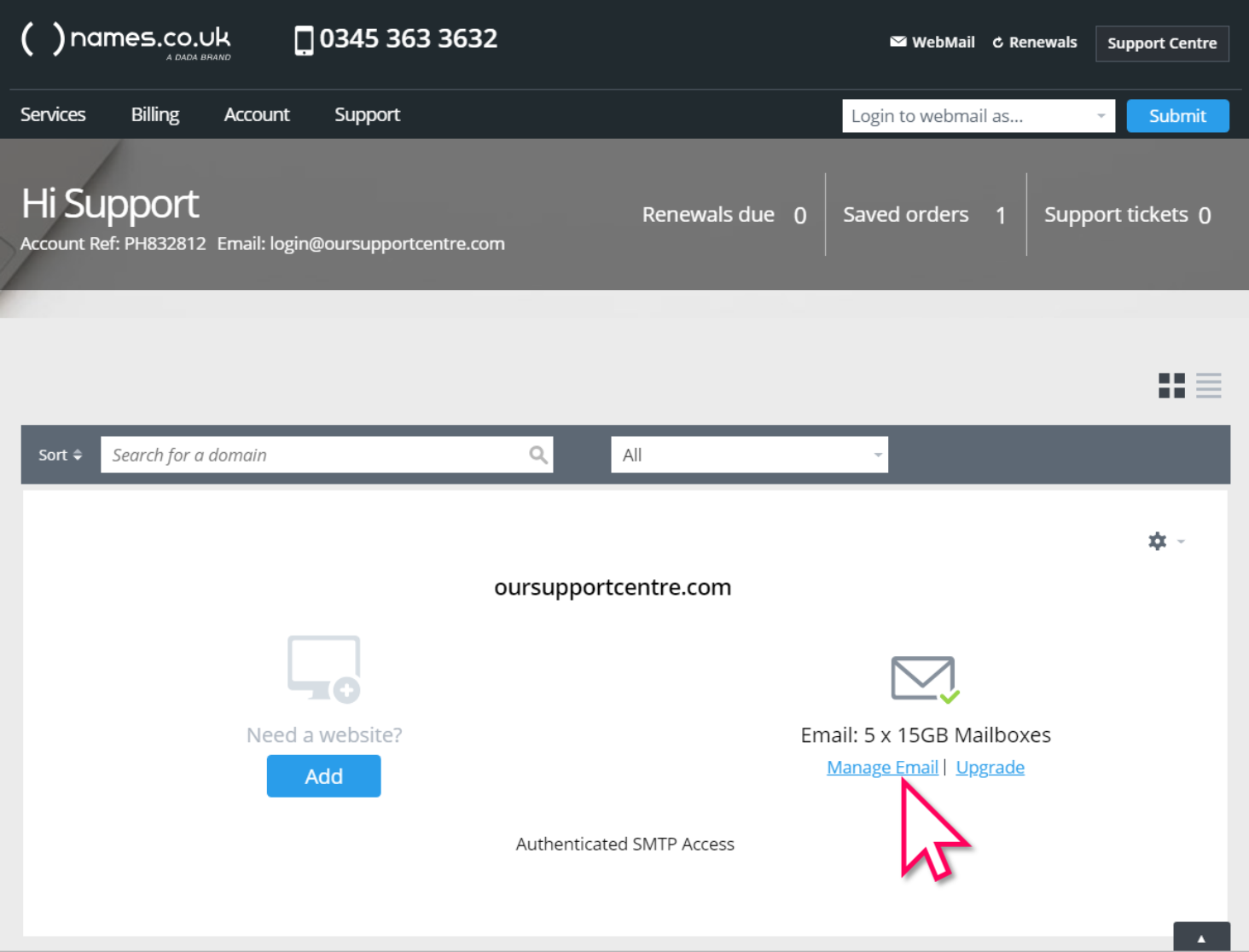
Task: Click the add website monitor icon
Action: click(x=324, y=669)
